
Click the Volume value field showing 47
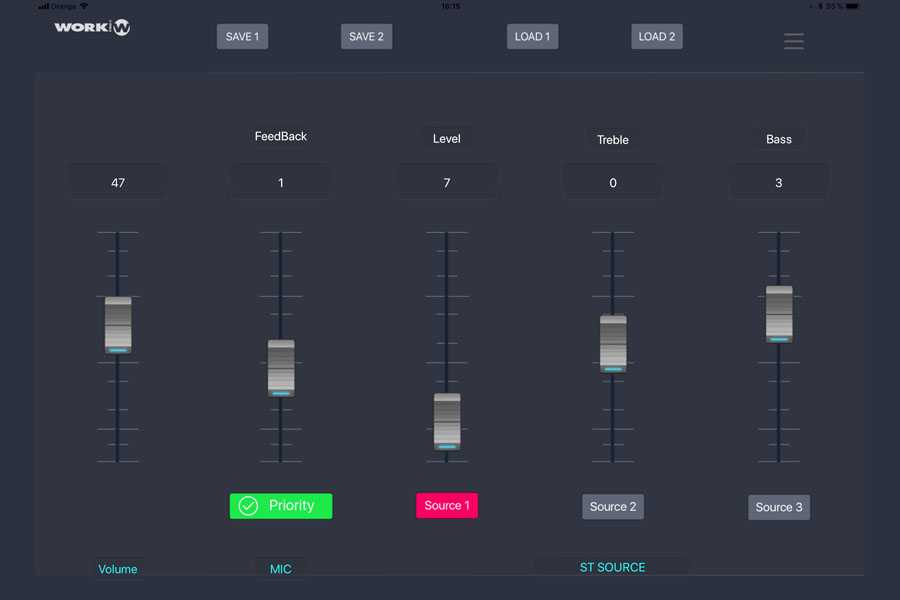coord(118,183)
